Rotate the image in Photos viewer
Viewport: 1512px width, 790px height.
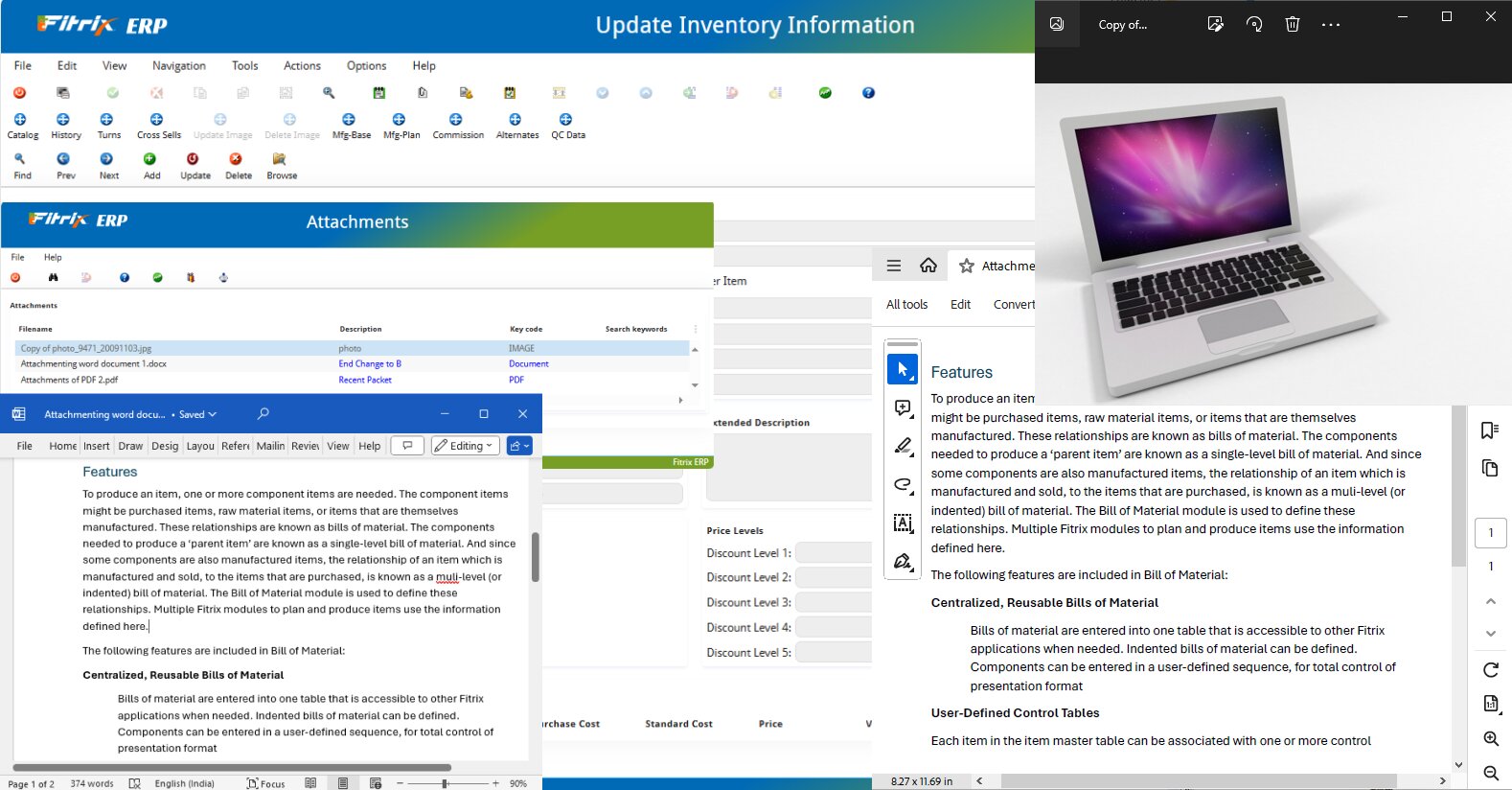pos(1254,25)
